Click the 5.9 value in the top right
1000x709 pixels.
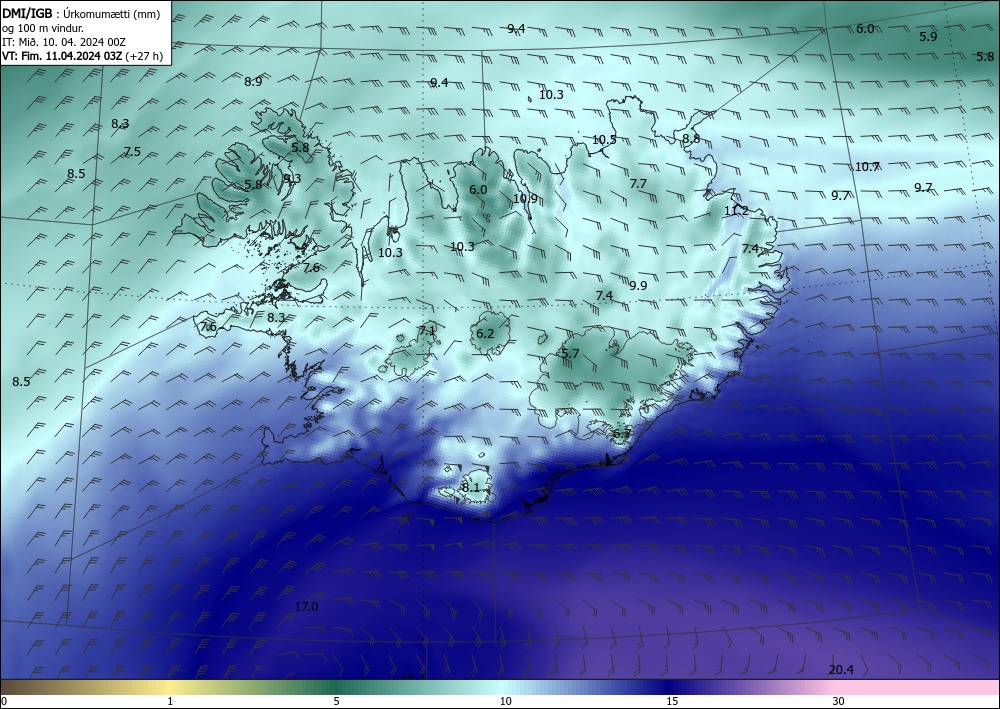click(928, 37)
